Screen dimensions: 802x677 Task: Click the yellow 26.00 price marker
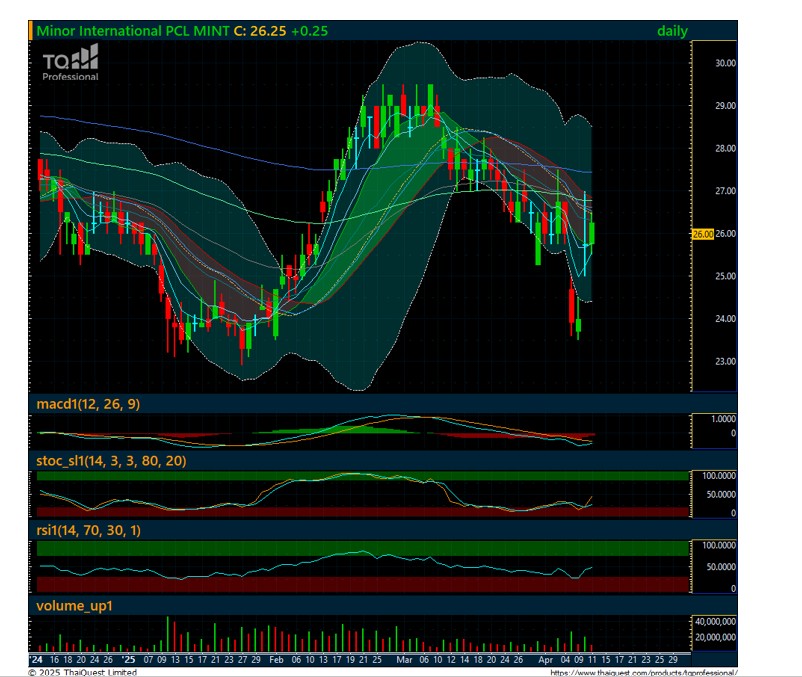point(703,234)
